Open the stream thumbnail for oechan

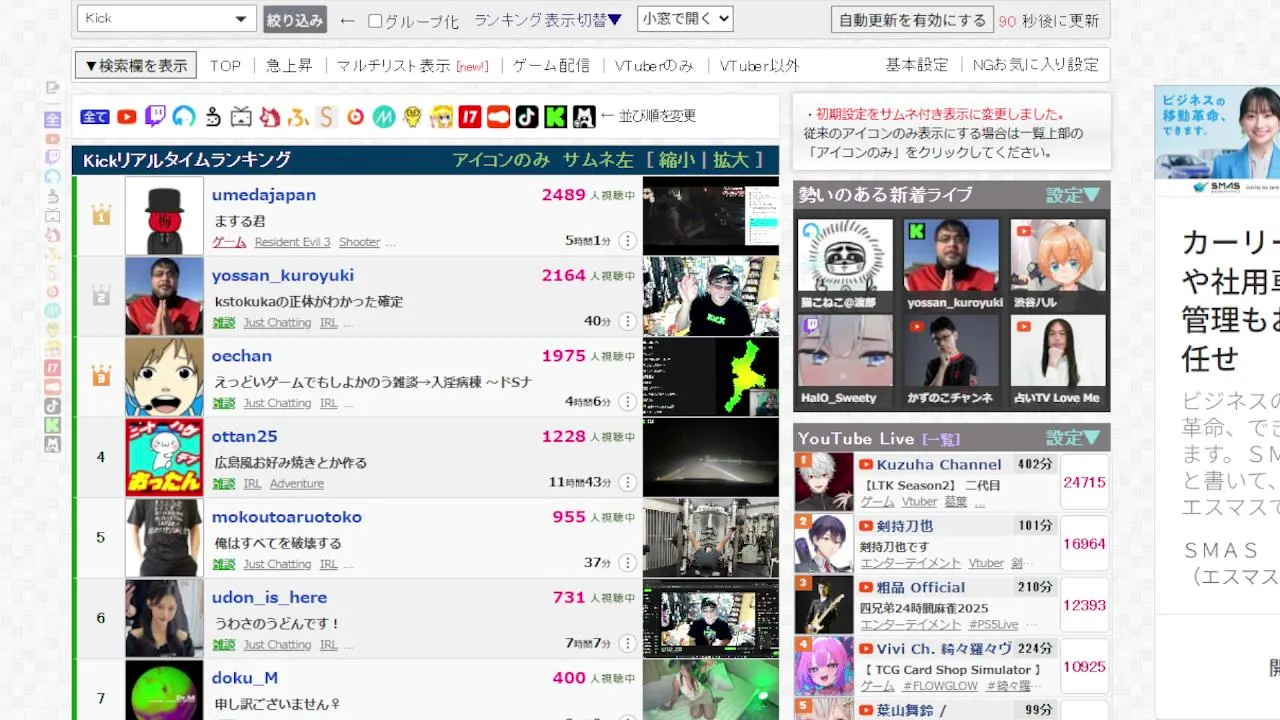710,377
